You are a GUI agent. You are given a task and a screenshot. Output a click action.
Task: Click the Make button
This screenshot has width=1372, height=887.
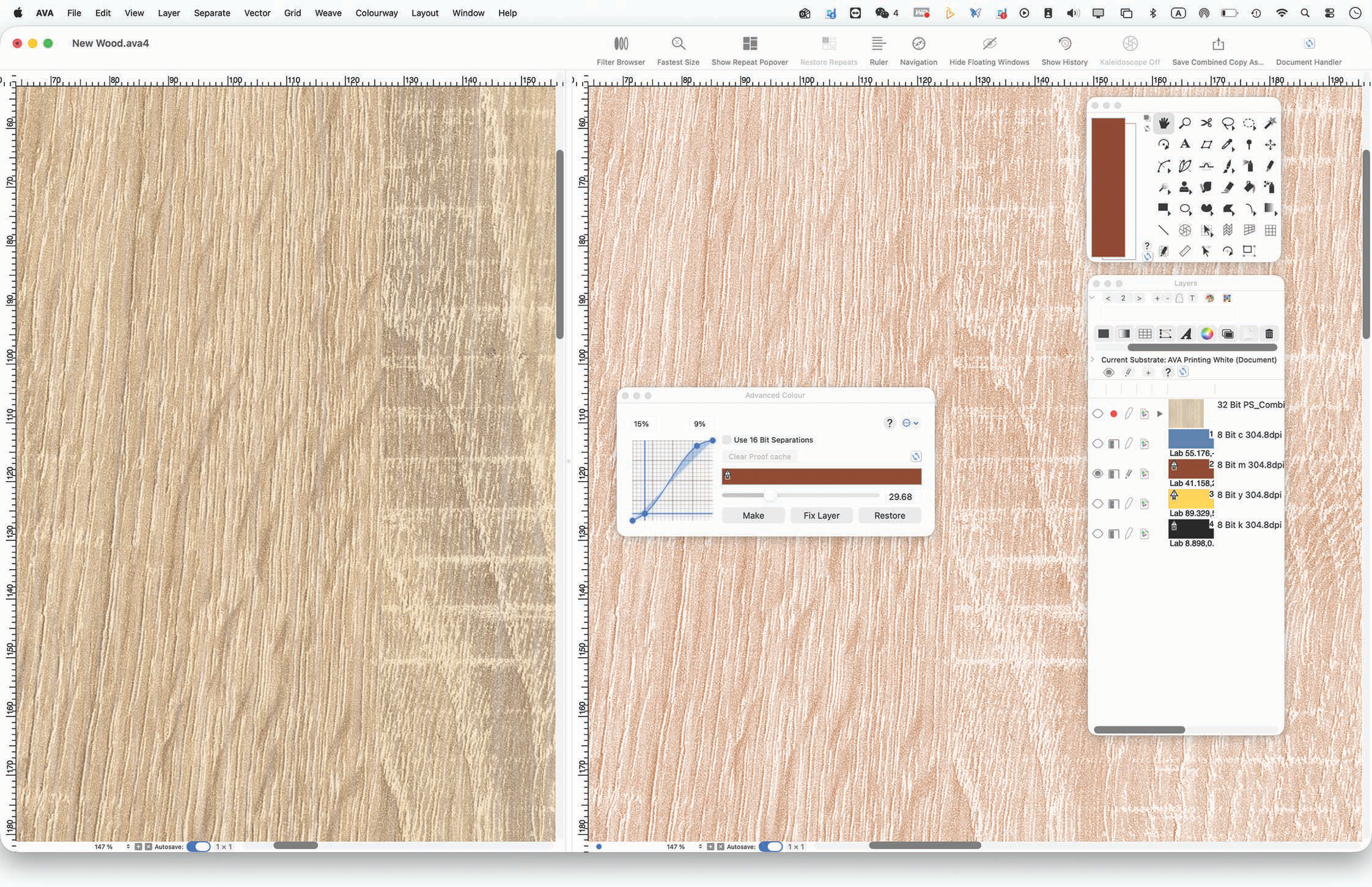pos(753,515)
